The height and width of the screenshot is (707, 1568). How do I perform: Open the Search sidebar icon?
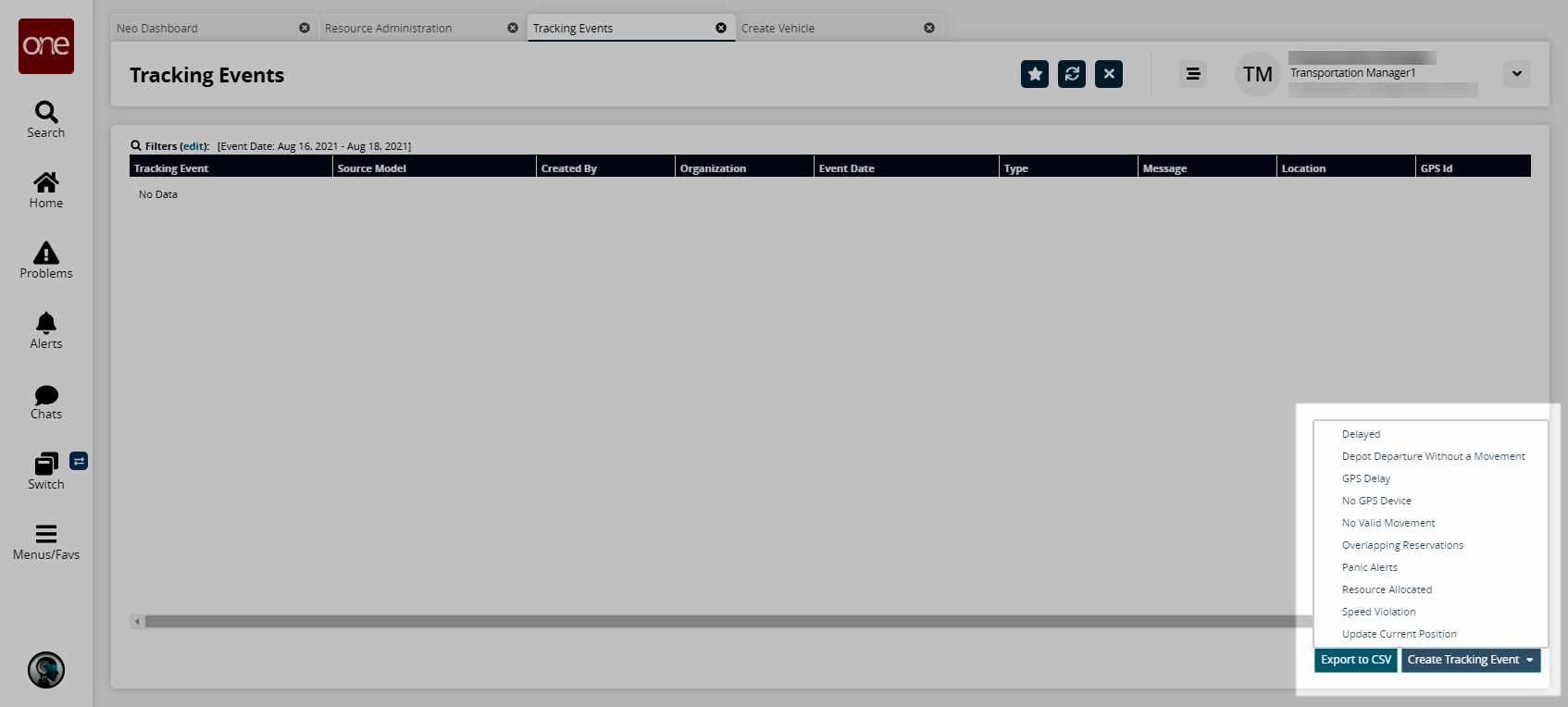point(46,112)
